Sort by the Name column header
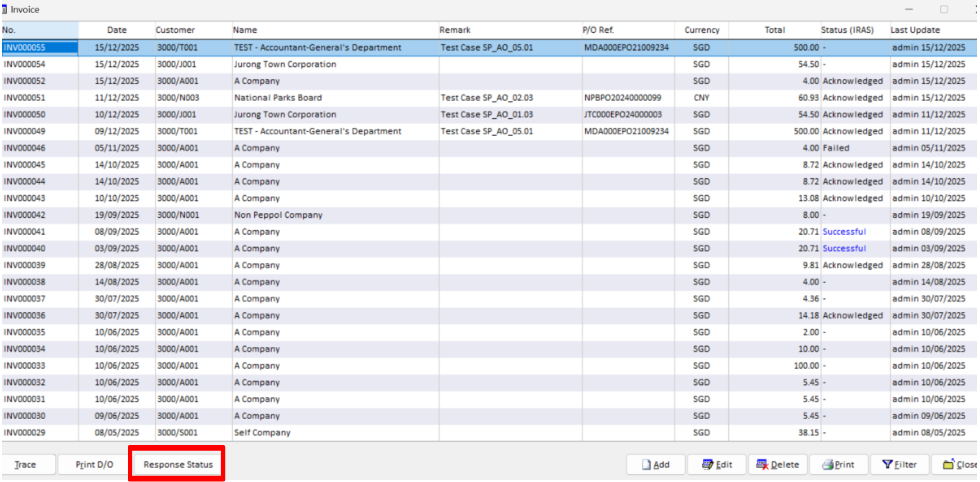Viewport: 980px width, 482px height. click(x=335, y=30)
